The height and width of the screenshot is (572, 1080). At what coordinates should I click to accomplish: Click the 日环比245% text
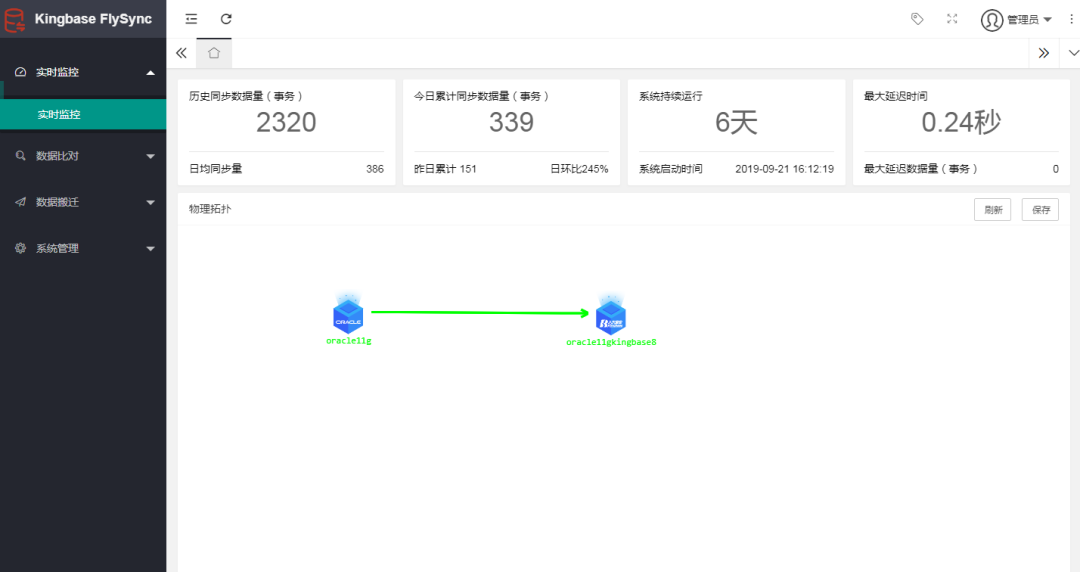click(579, 168)
